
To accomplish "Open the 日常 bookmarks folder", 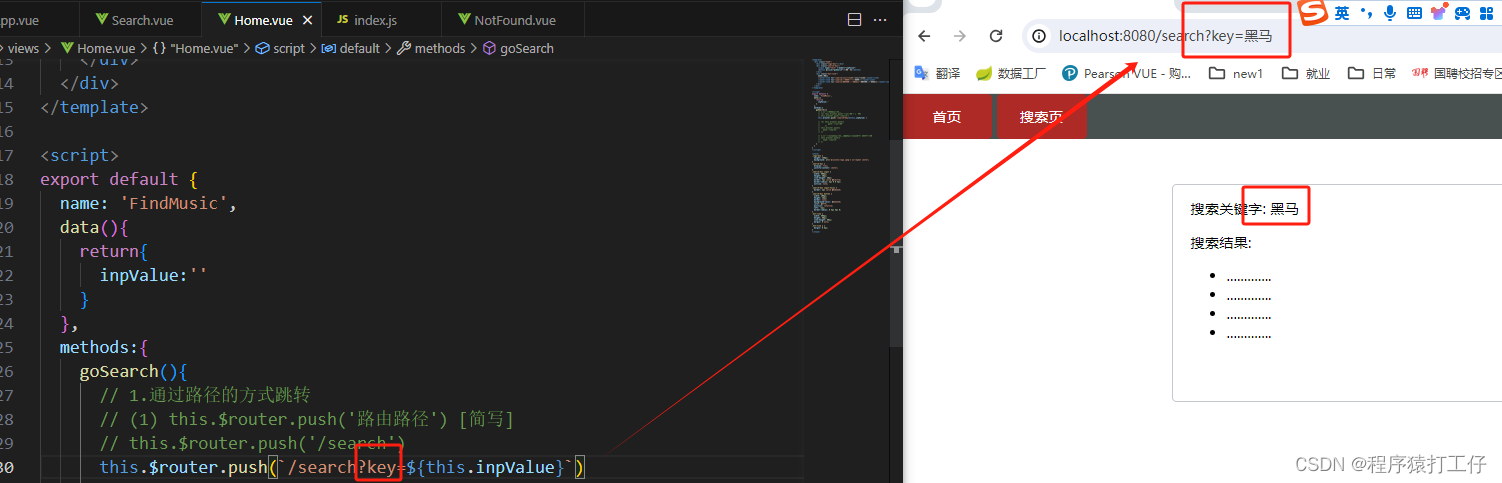I will pos(1372,73).
